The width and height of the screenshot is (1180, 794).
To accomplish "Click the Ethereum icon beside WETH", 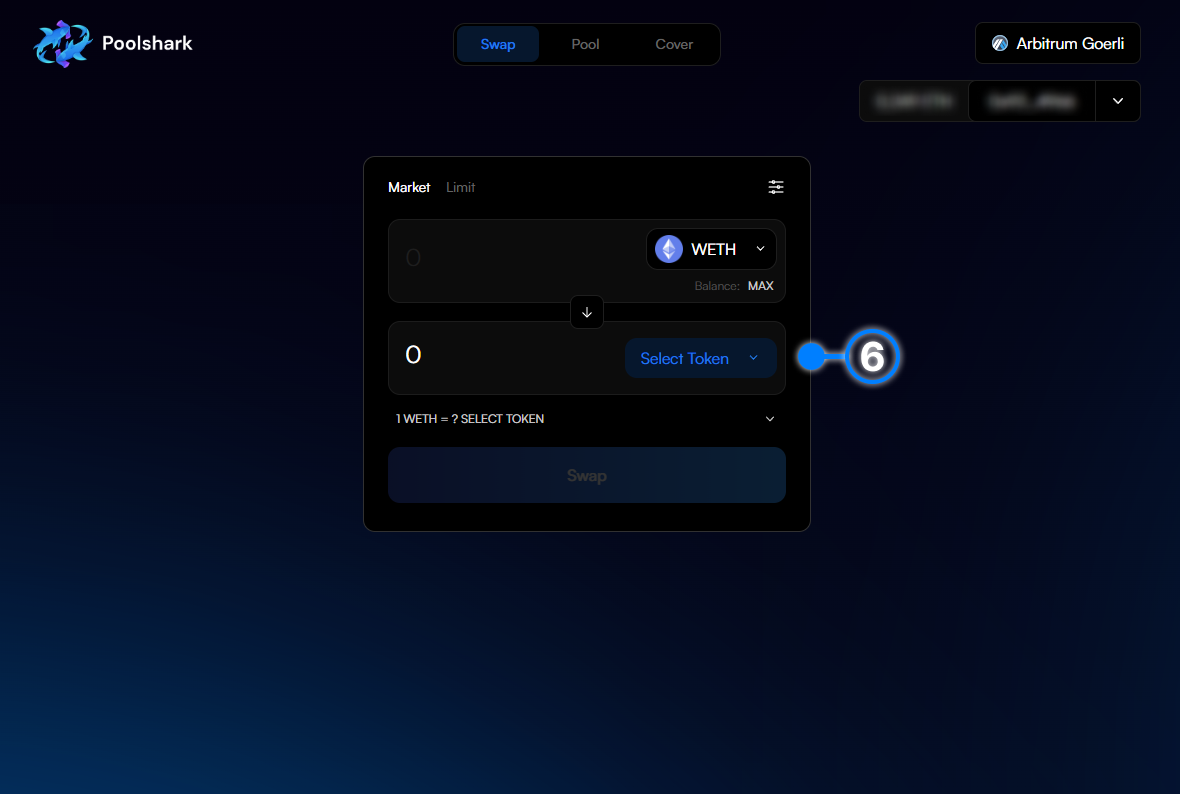I will tap(669, 249).
